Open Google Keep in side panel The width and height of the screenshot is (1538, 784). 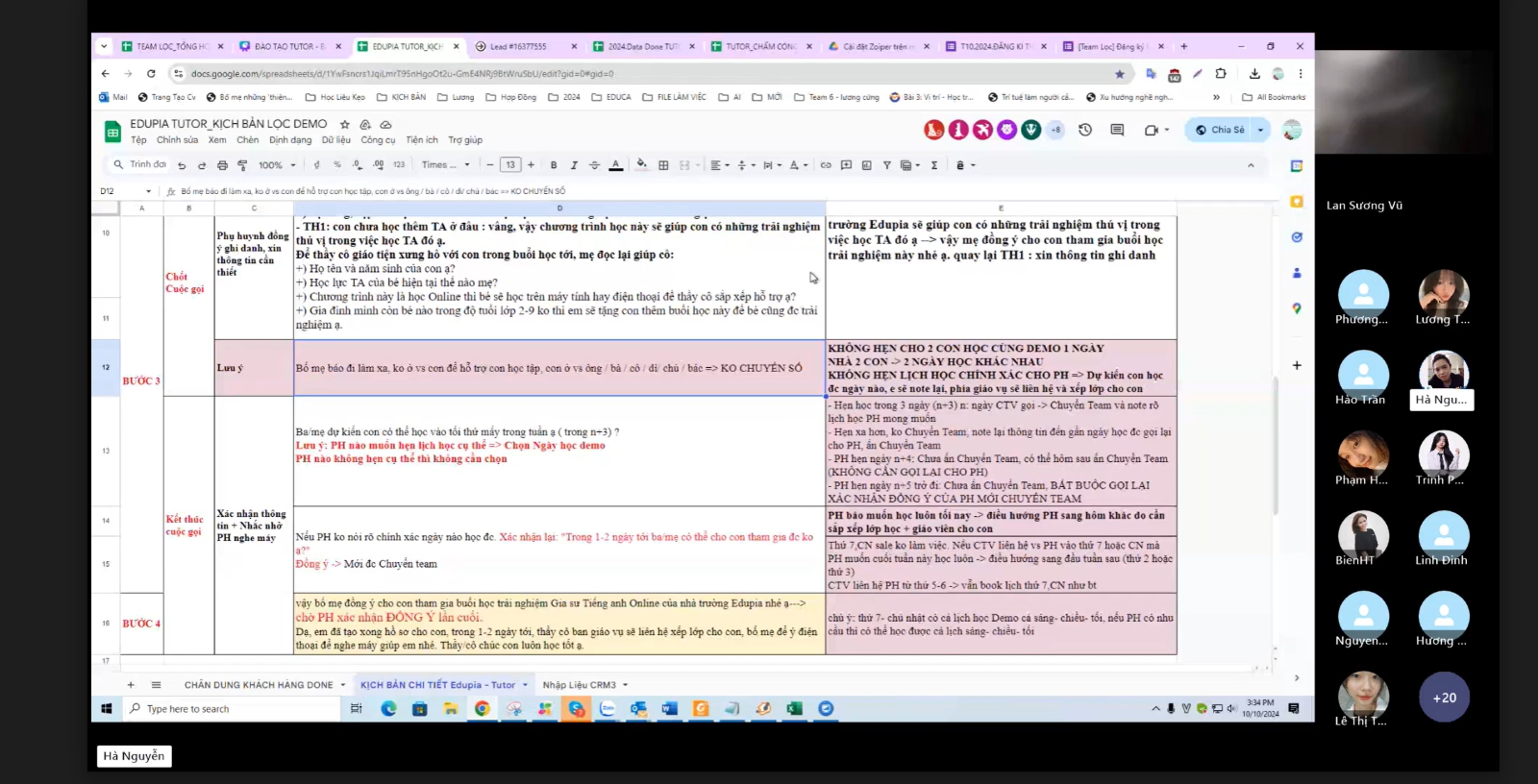pos(1297,202)
